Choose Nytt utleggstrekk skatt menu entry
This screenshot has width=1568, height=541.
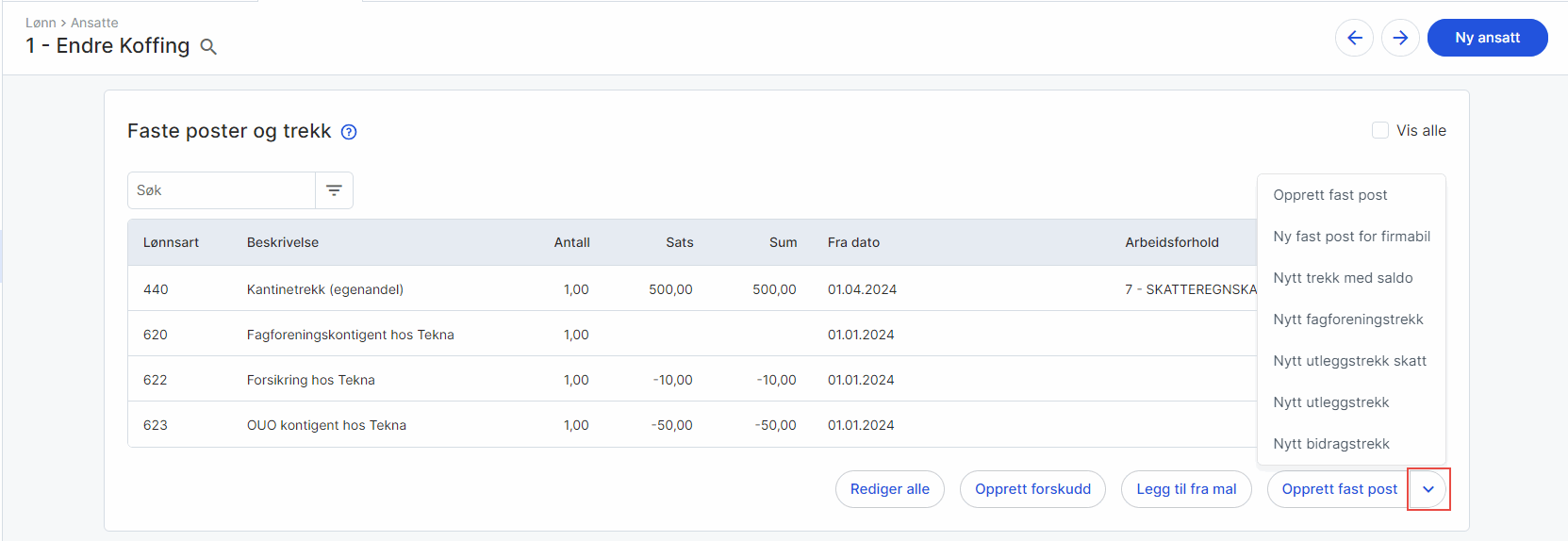tap(1349, 361)
